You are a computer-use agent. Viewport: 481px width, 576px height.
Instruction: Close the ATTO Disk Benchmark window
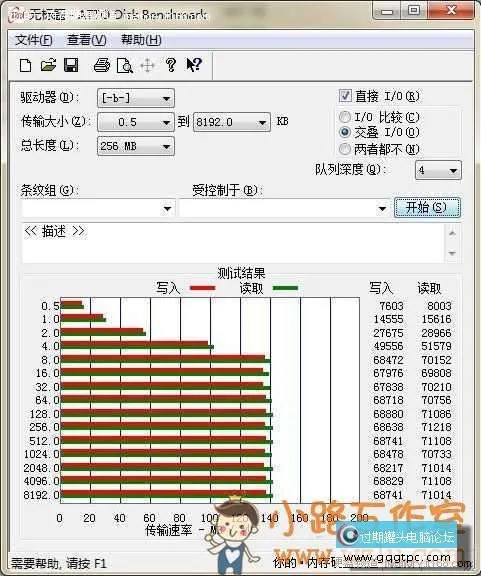point(451,11)
